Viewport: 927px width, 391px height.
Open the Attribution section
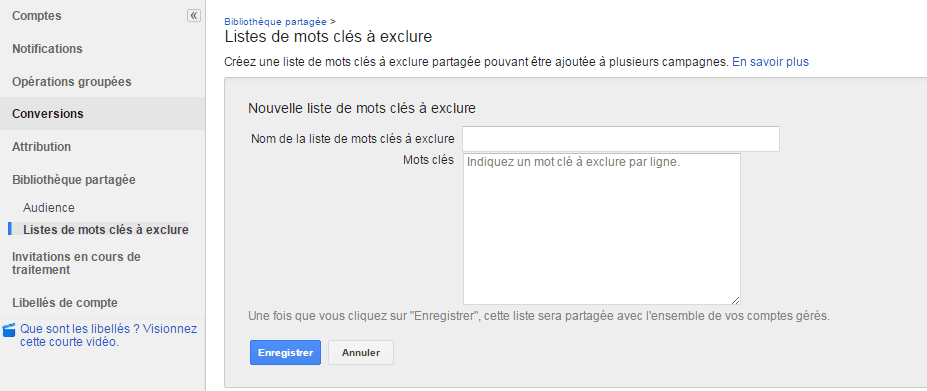click(41, 146)
